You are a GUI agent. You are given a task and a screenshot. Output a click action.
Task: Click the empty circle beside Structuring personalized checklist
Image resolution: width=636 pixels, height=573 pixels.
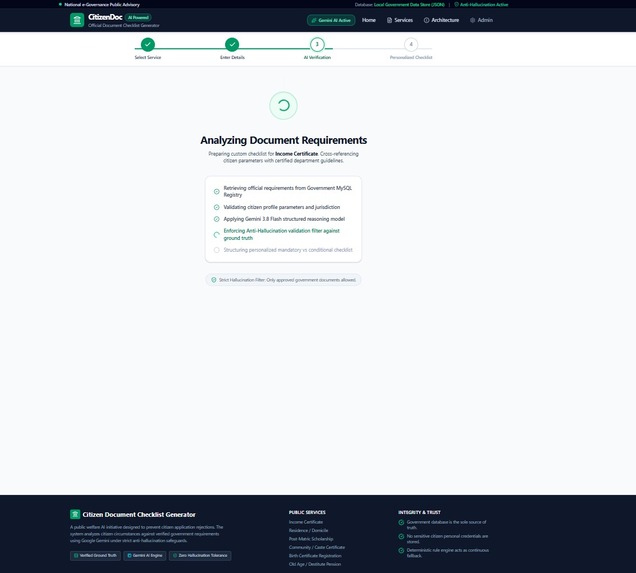[x=217, y=250]
